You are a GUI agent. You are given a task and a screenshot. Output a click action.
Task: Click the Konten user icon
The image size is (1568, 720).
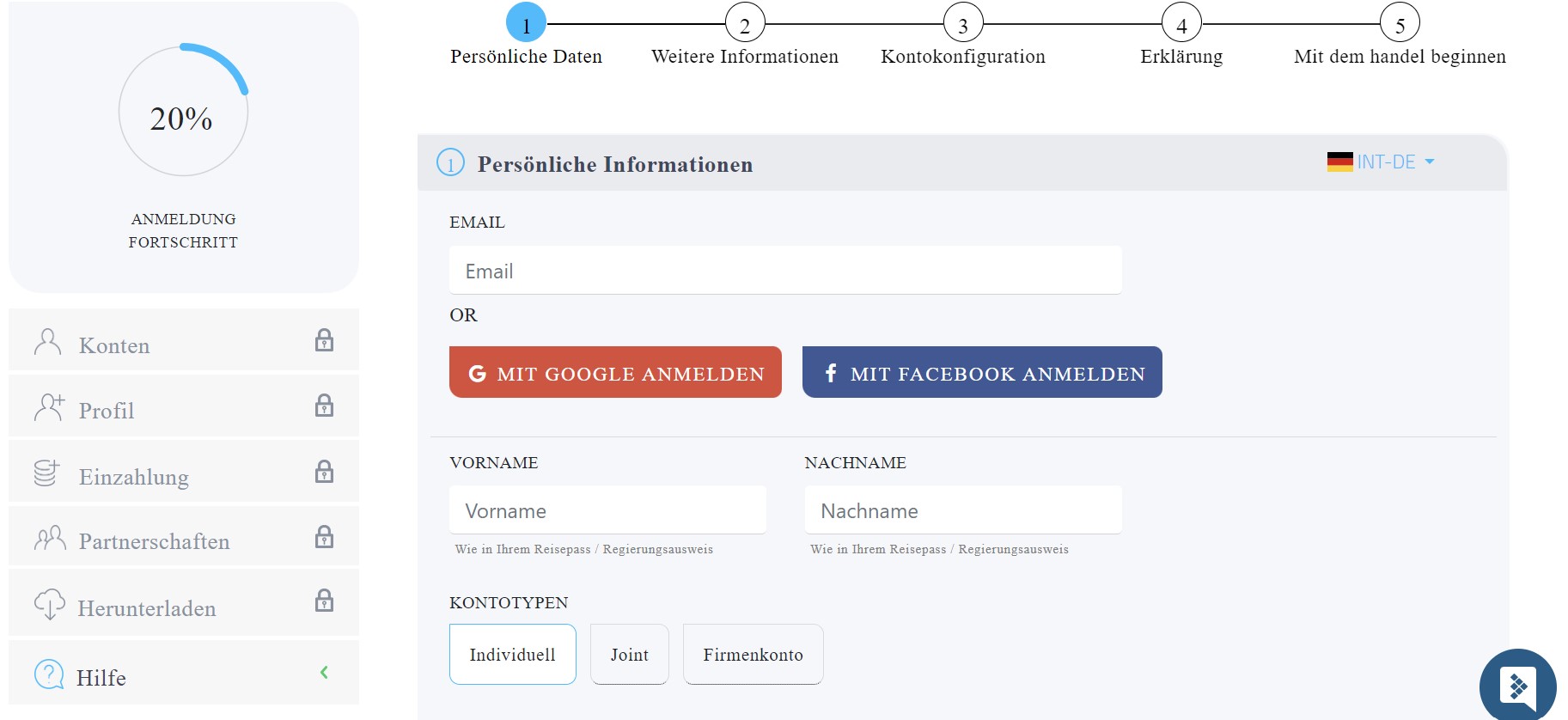click(x=47, y=342)
